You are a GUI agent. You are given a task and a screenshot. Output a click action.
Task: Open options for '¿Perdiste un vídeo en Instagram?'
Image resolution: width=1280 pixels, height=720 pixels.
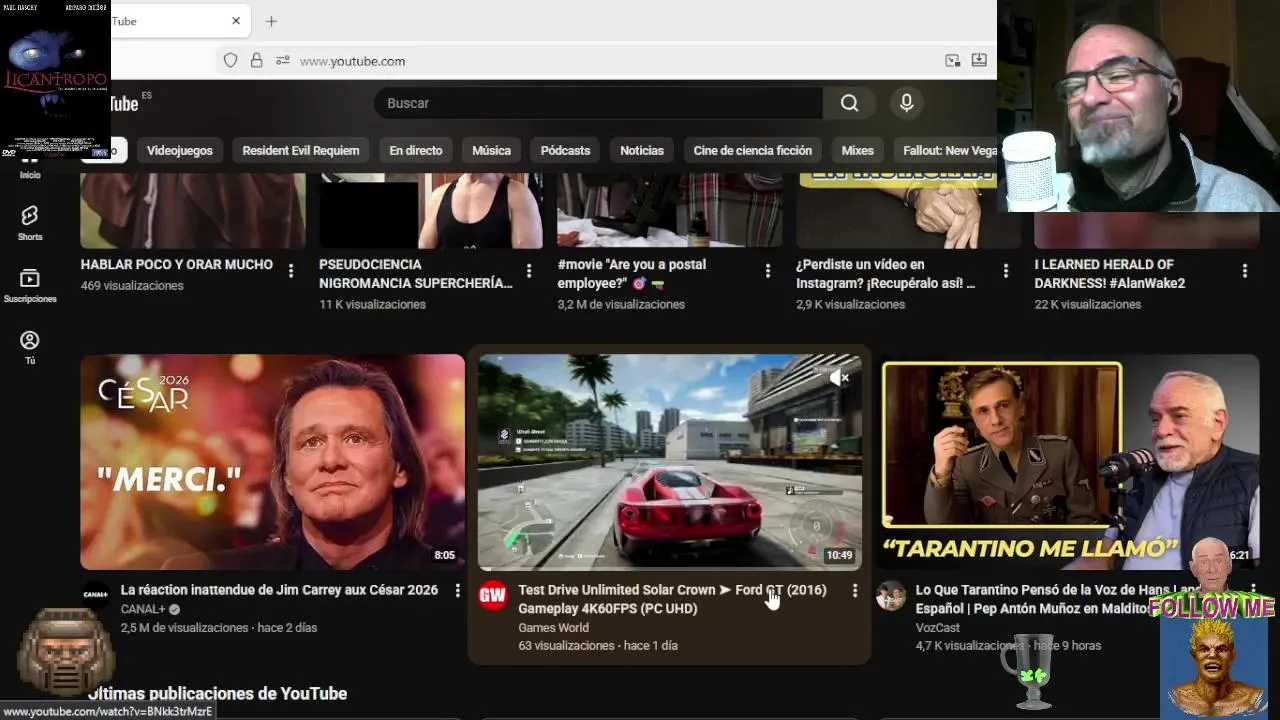(1006, 271)
